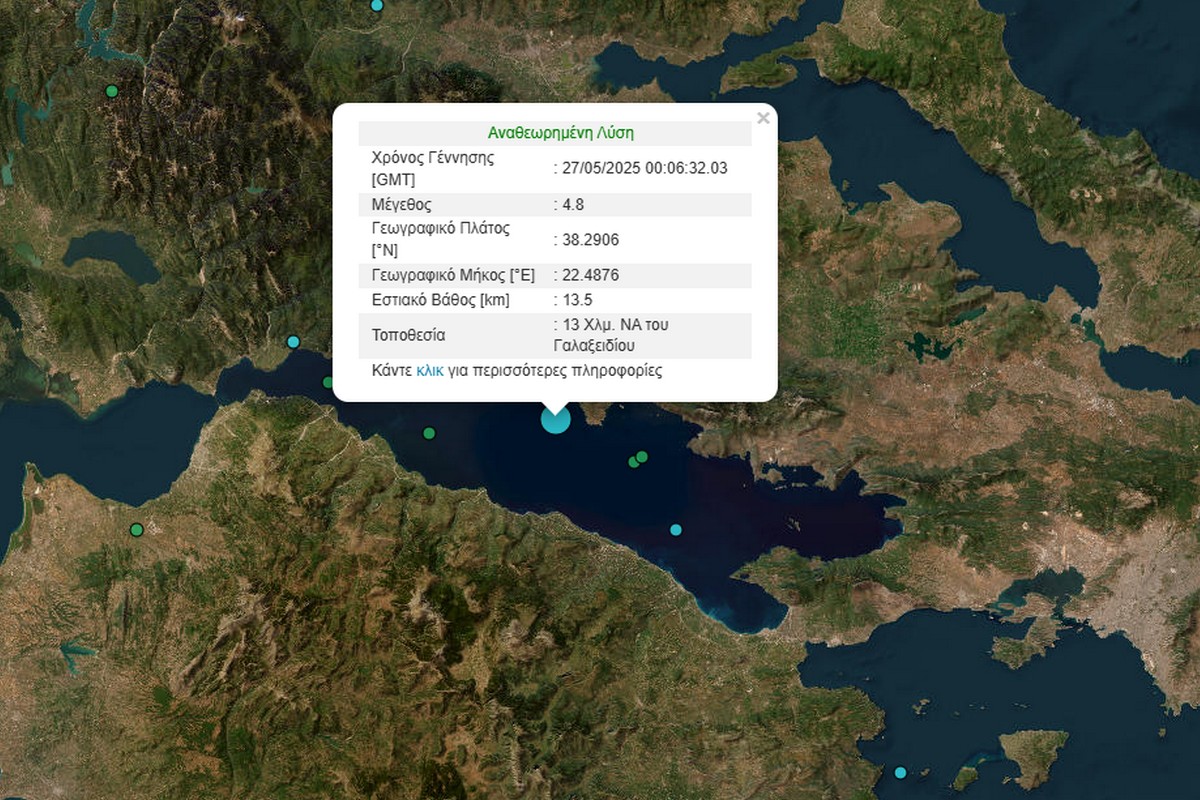Select the small cyan marker southeast of epicenter
The height and width of the screenshot is (800, 1200).
point(676,529)
